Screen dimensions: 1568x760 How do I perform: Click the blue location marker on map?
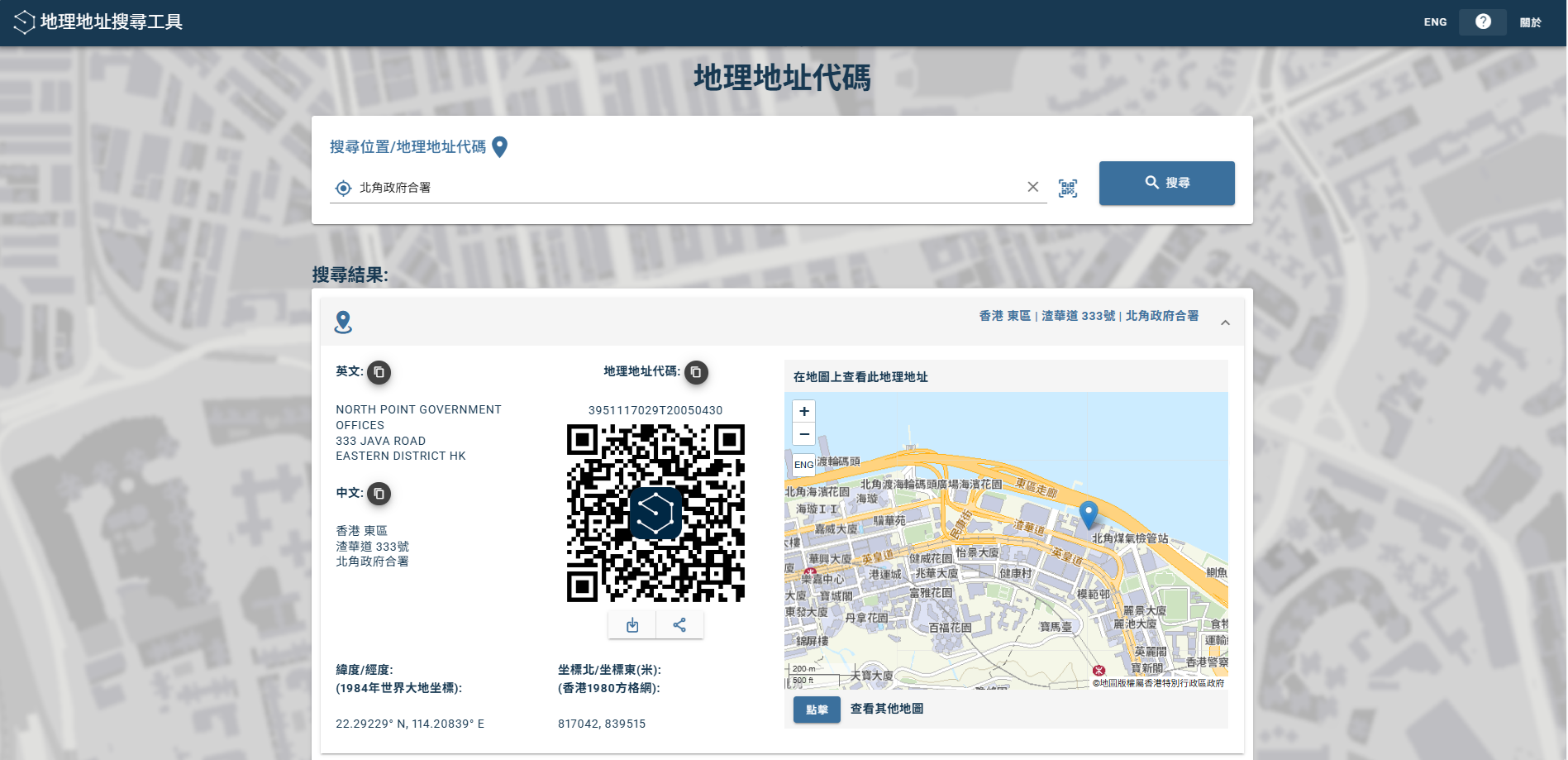[1089, 513]
